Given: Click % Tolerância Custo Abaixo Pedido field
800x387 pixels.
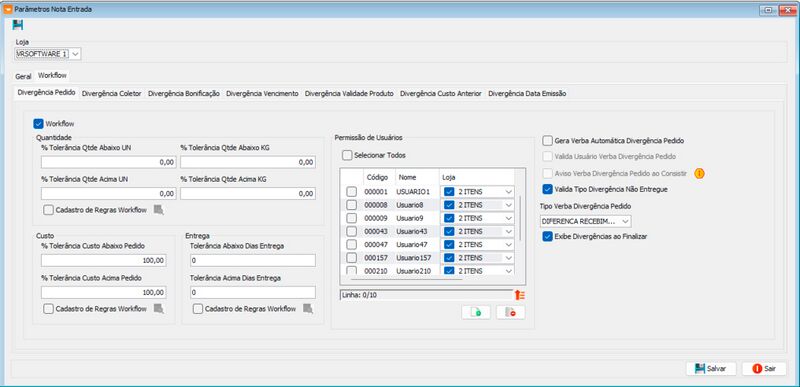Looking at the screenshot, I should coord(104,260).
